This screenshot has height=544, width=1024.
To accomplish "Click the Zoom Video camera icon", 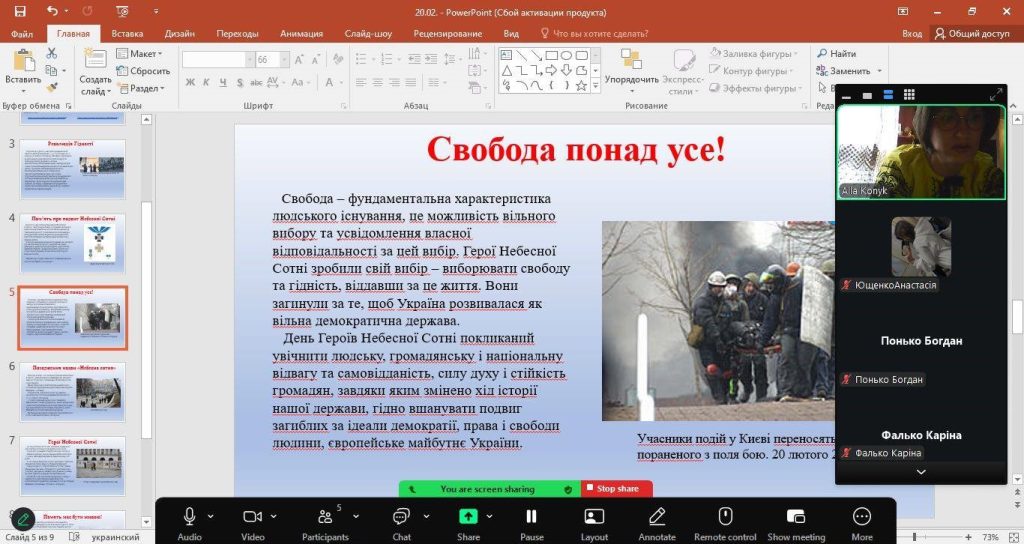I will (x=252, y=517).
